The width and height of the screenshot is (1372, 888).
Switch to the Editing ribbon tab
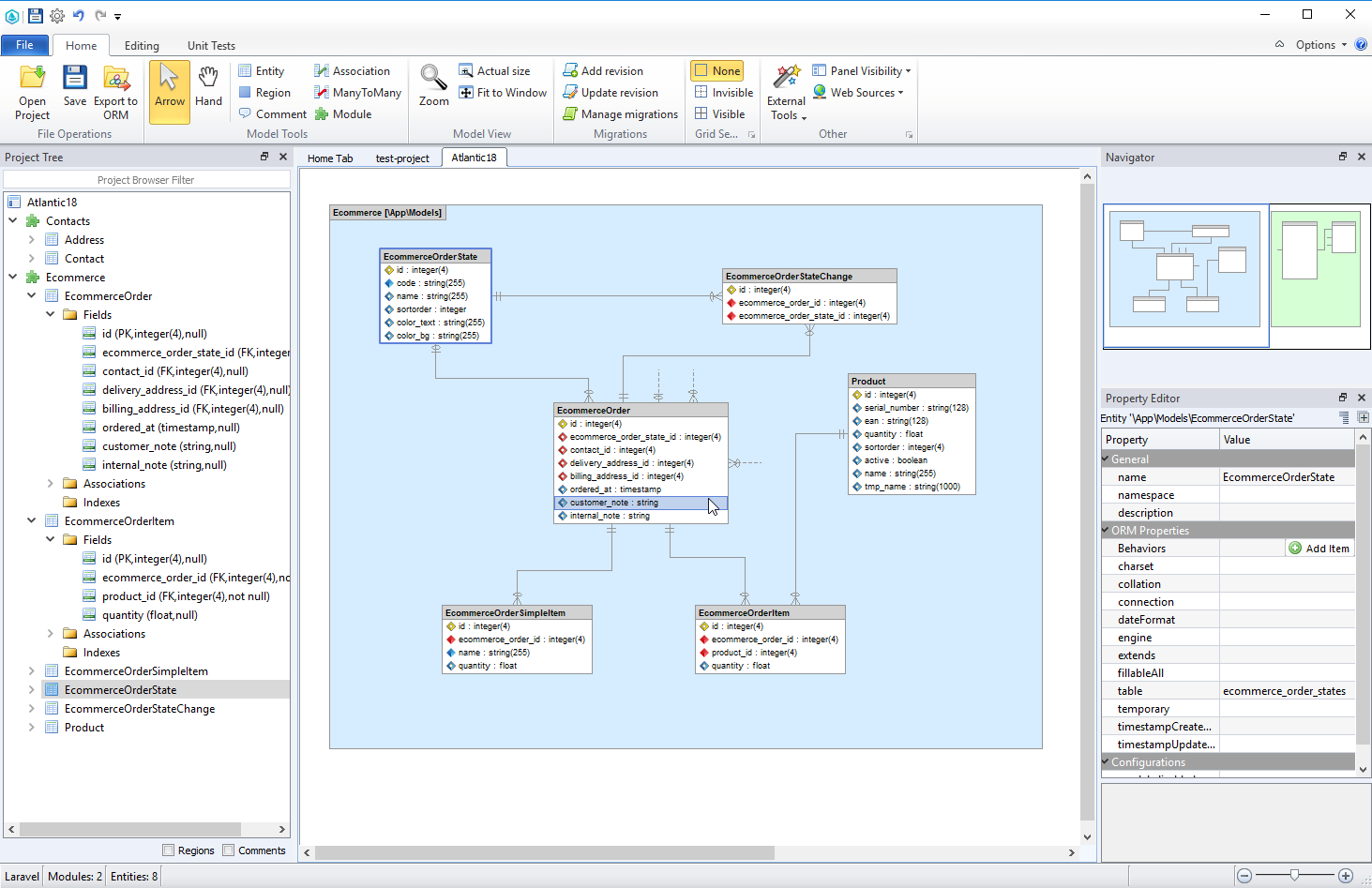click(x=142, y=45)
